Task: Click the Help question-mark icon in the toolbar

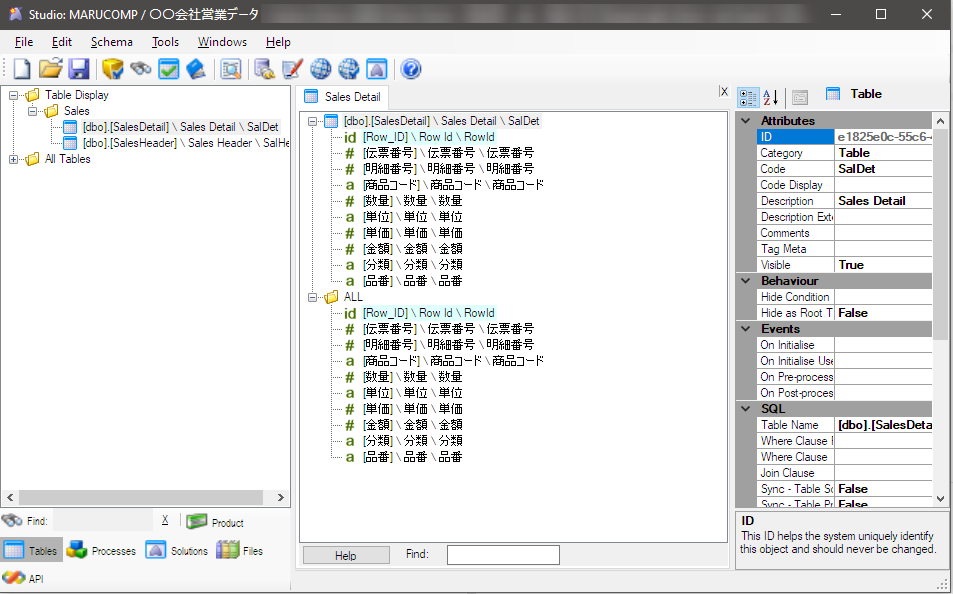Action: point(410,69)
